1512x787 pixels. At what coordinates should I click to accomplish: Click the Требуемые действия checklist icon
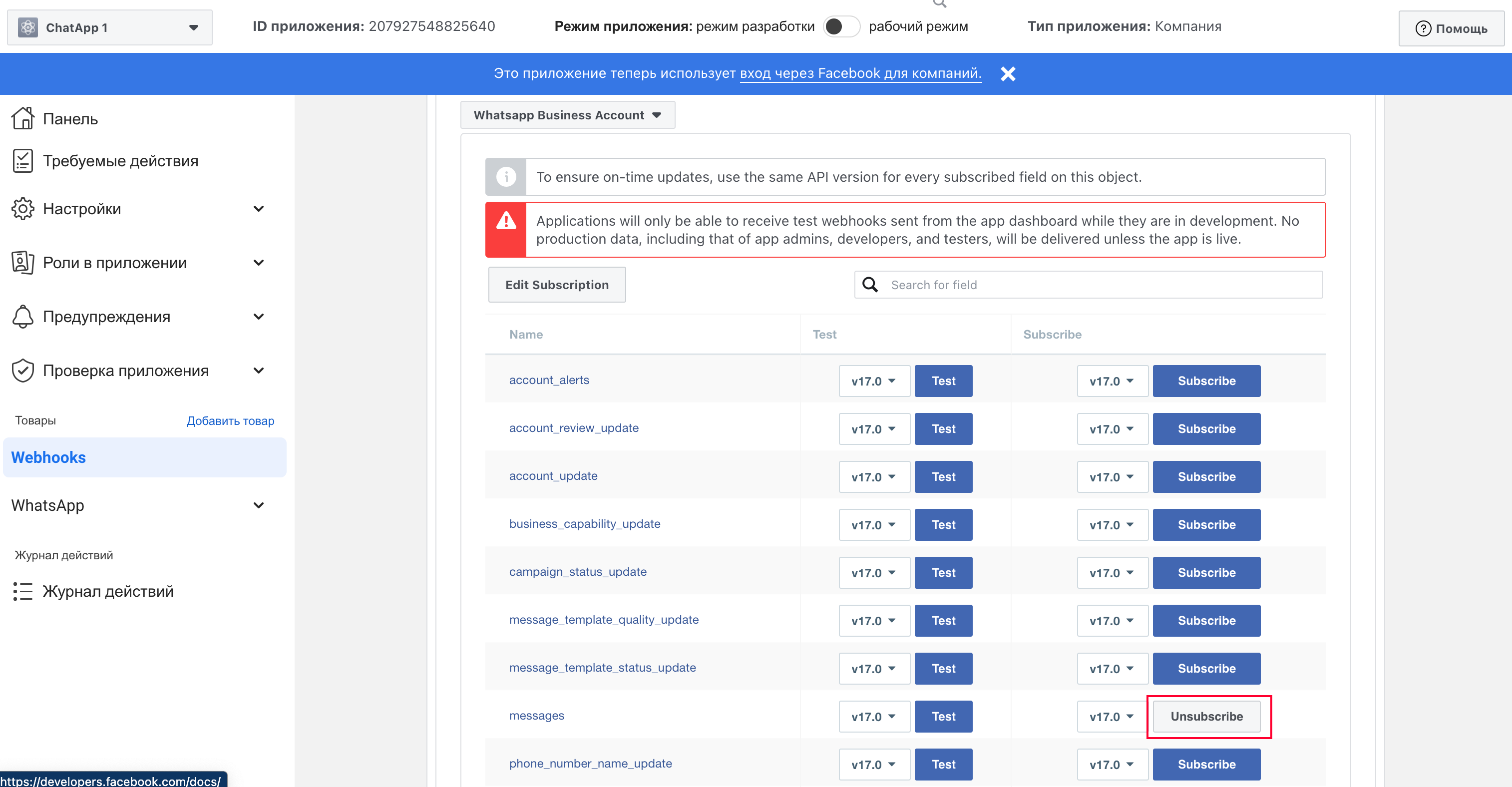pyautogui.click(x=22, y=161)
